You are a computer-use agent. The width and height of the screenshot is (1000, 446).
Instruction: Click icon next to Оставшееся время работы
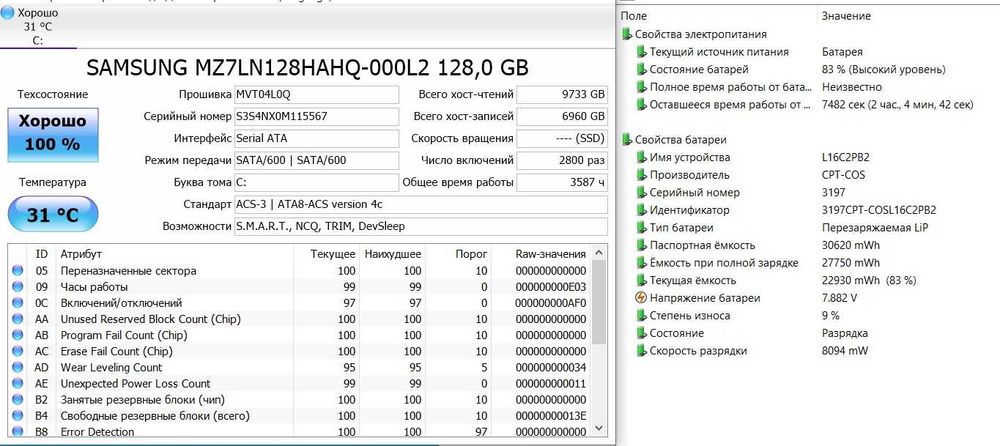642,105
